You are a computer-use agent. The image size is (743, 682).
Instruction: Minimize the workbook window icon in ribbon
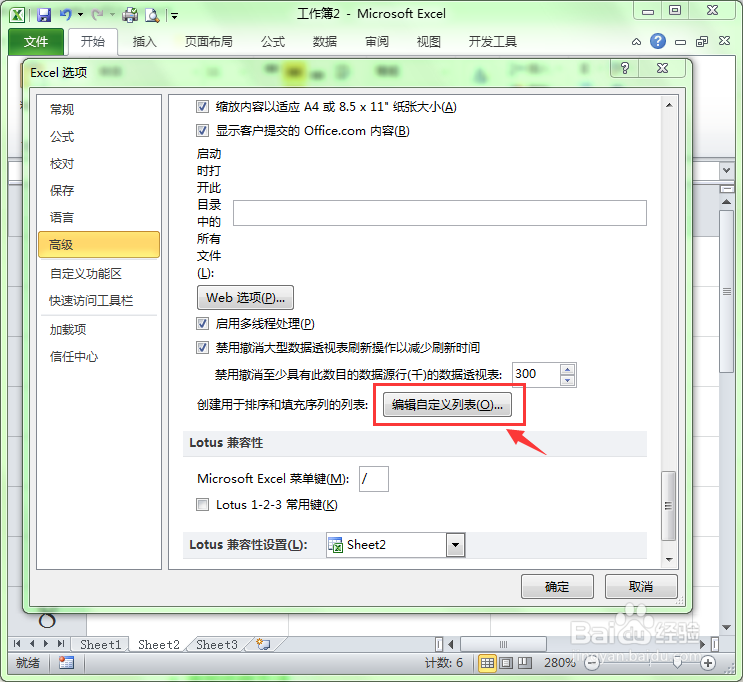tap(680, 42)
